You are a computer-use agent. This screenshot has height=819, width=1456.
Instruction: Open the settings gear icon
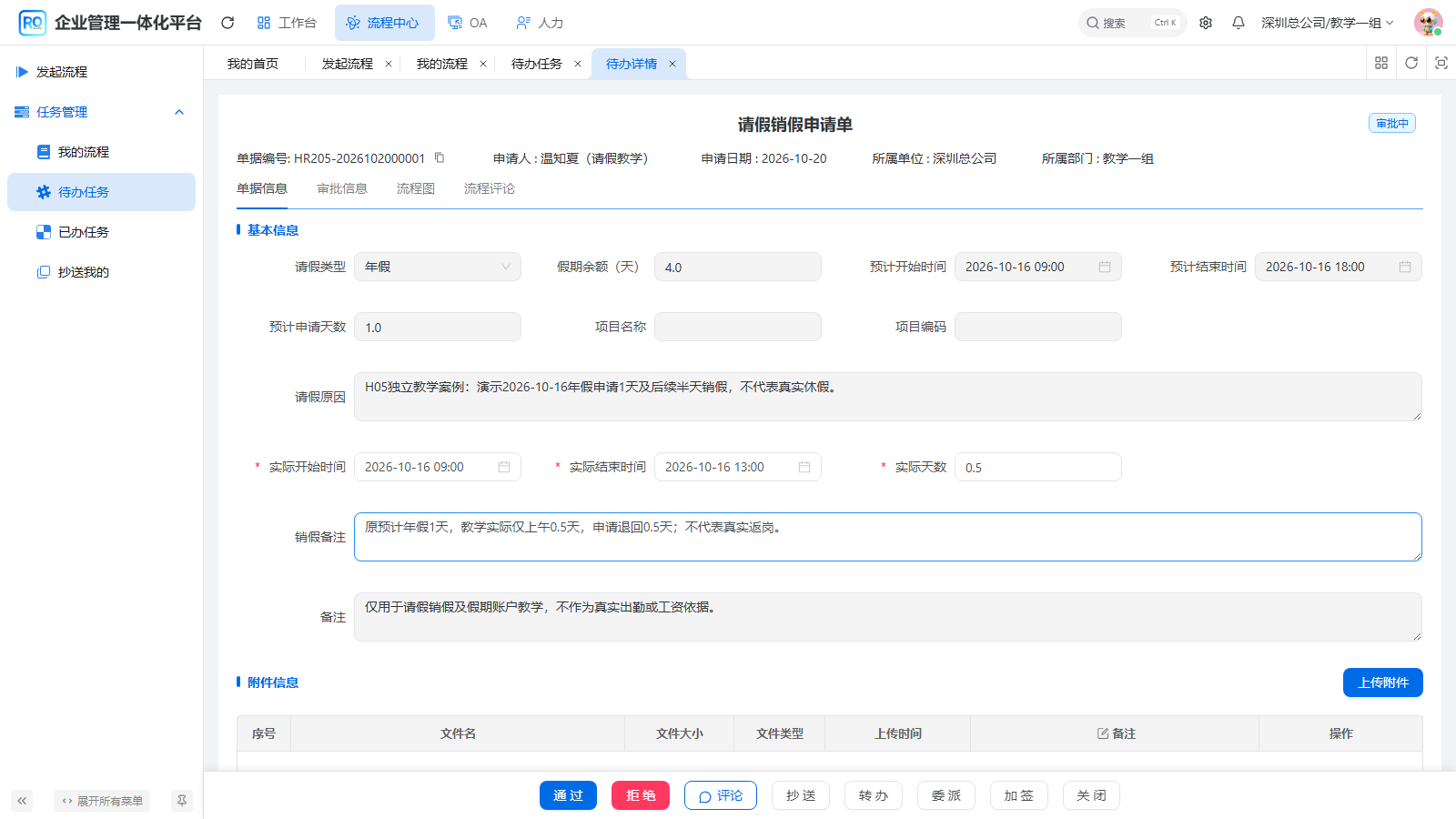click(1206, 23)
